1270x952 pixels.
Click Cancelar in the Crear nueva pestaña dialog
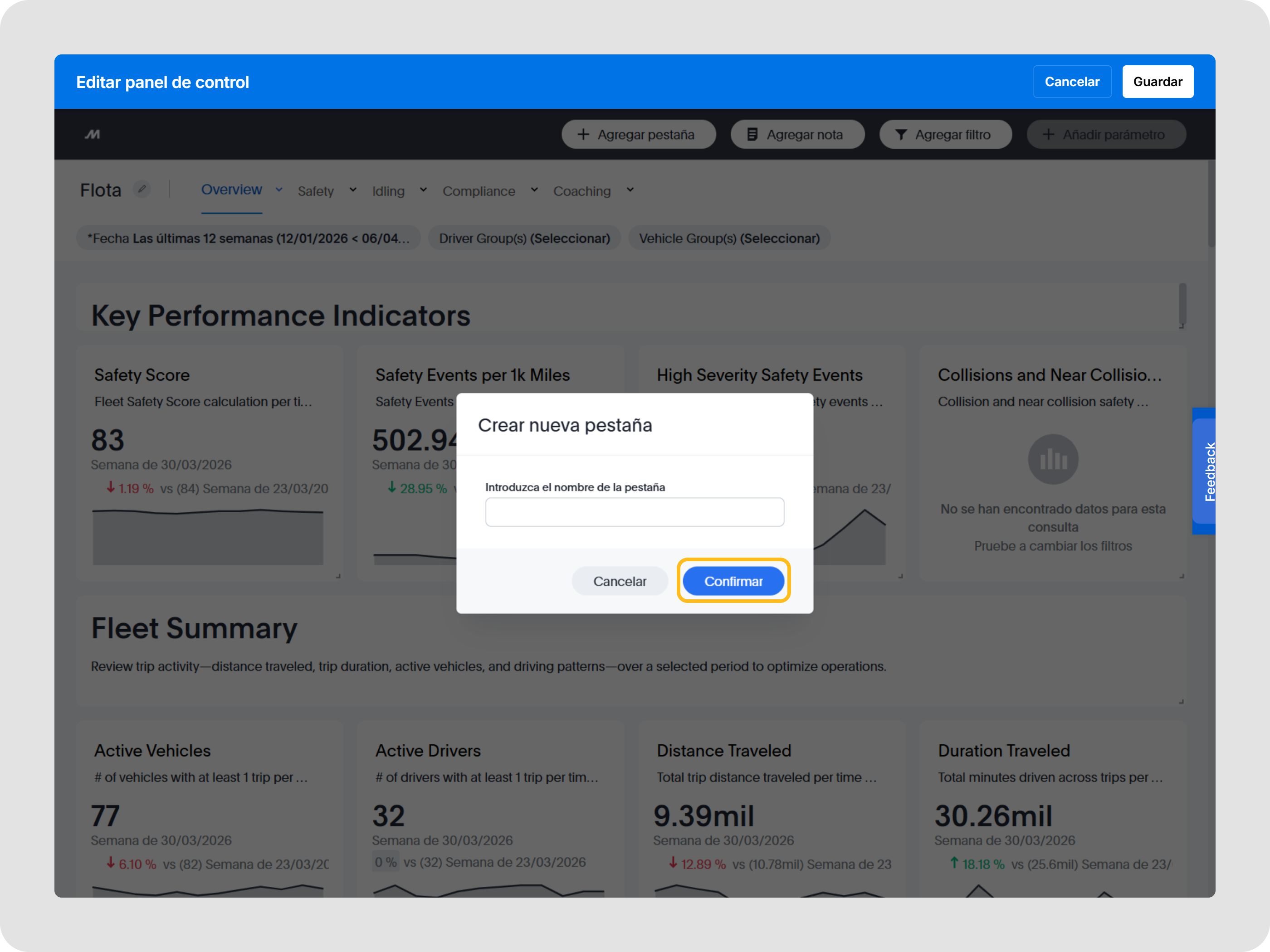pos(620,581)
